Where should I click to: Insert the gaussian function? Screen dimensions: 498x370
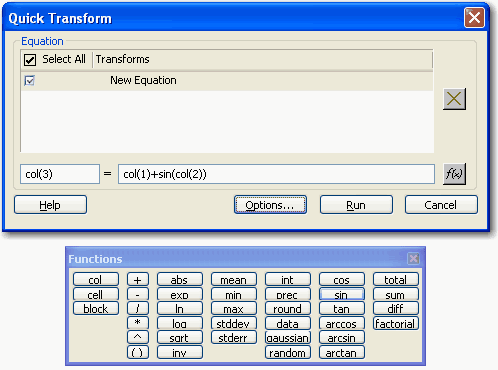point(288,337)
